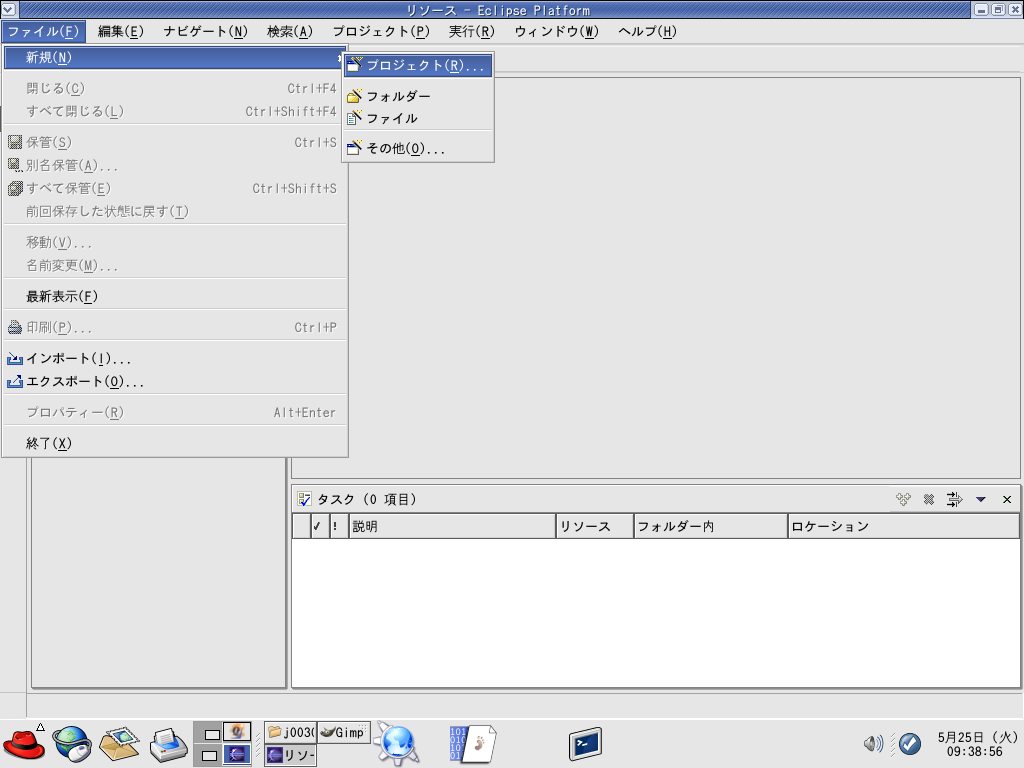Click the Export icon in File menu
This screenshot has width=1024, height=768.
tap(15, 381)
